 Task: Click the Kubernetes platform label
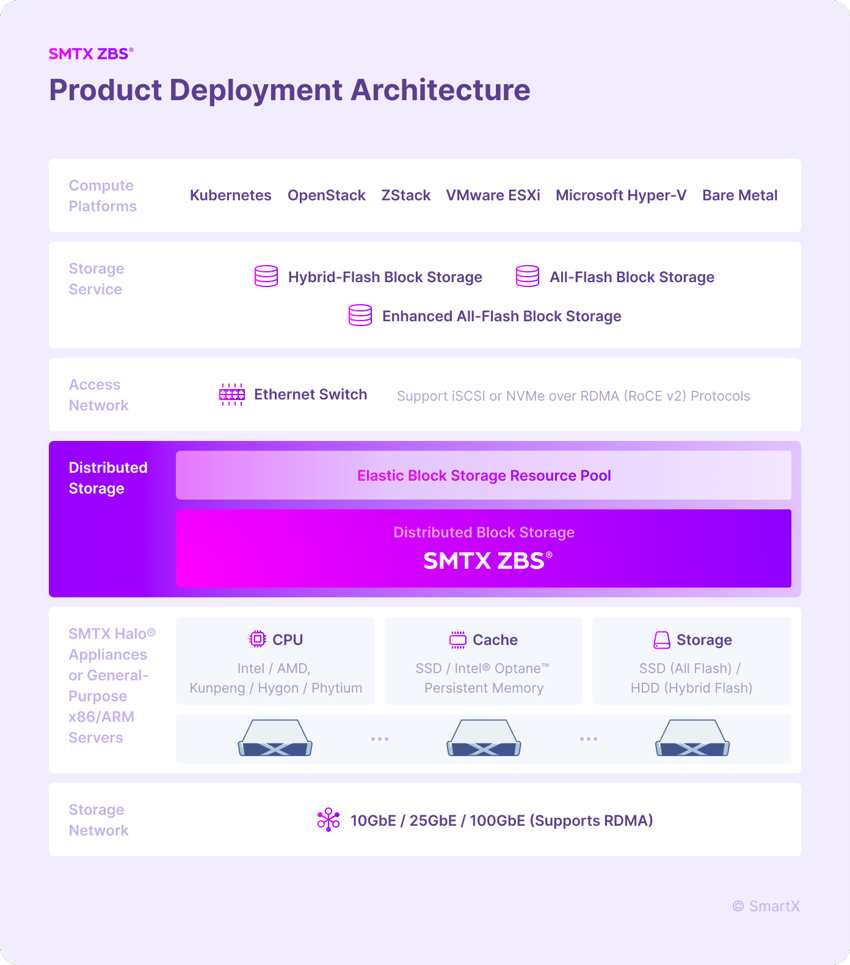(x=230, y=195)
